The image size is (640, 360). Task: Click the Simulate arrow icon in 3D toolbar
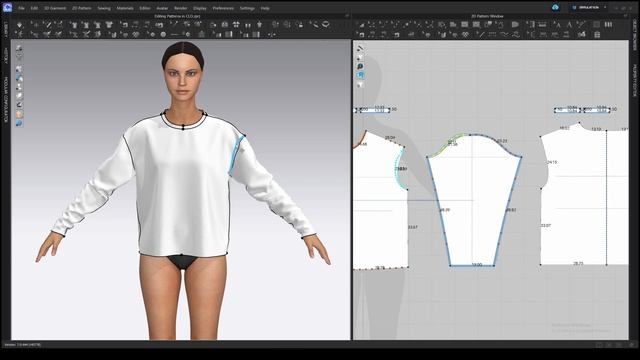coord(19,25)
